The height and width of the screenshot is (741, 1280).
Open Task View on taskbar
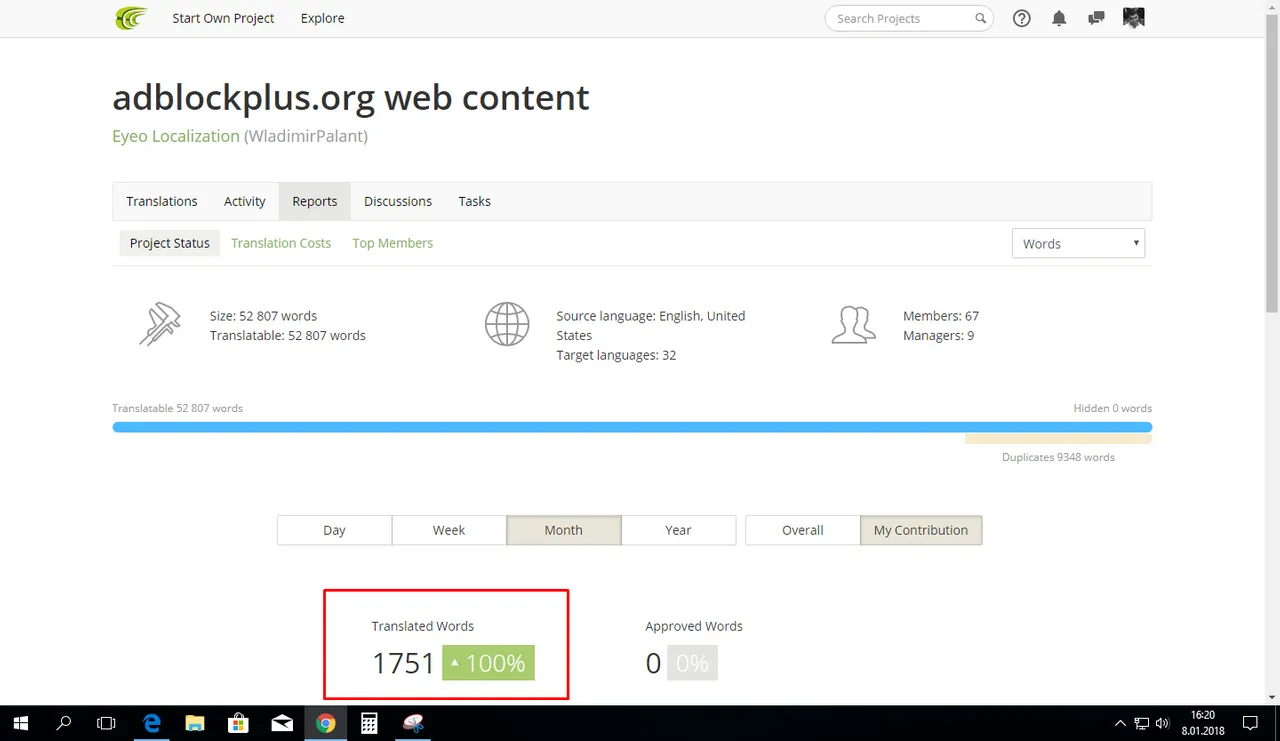pos(106,723)
